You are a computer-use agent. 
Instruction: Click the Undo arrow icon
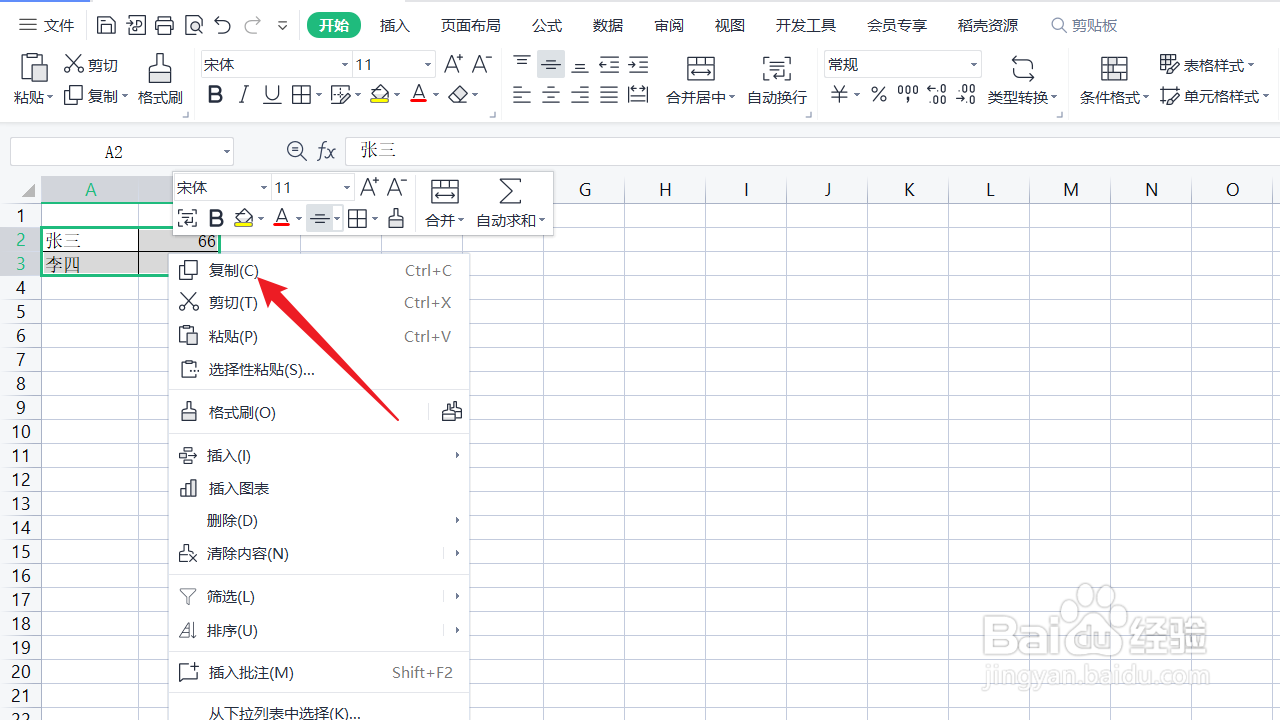pyautogui.click(x=223, y=25)
